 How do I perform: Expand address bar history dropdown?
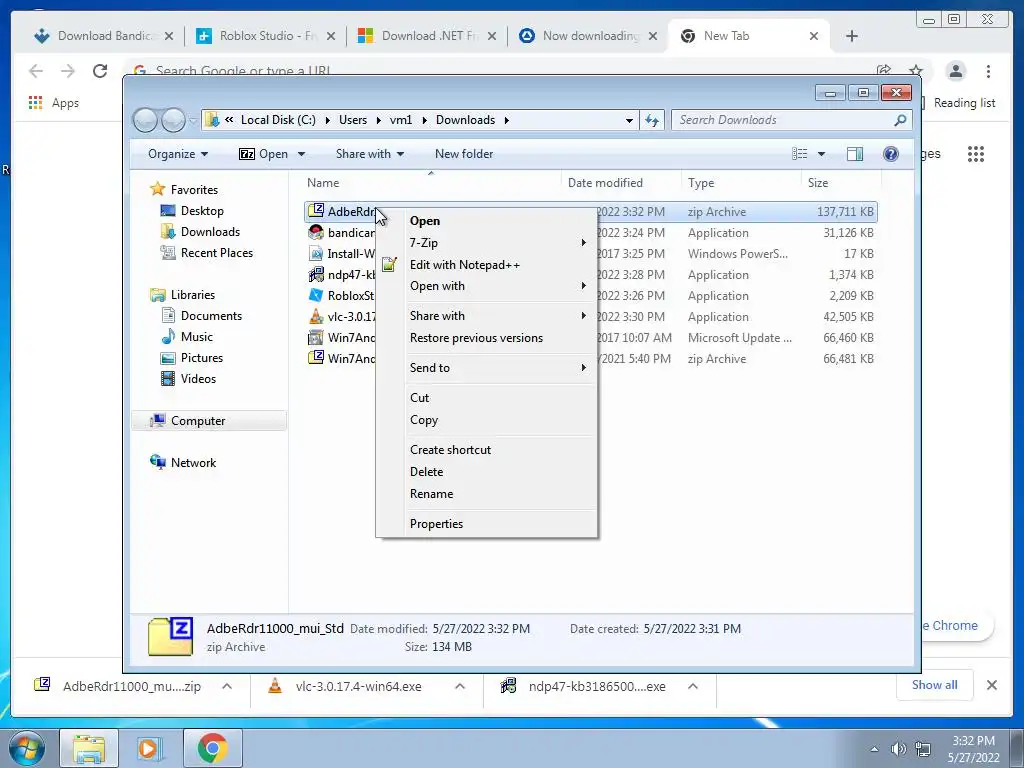[x=629, y=120]
